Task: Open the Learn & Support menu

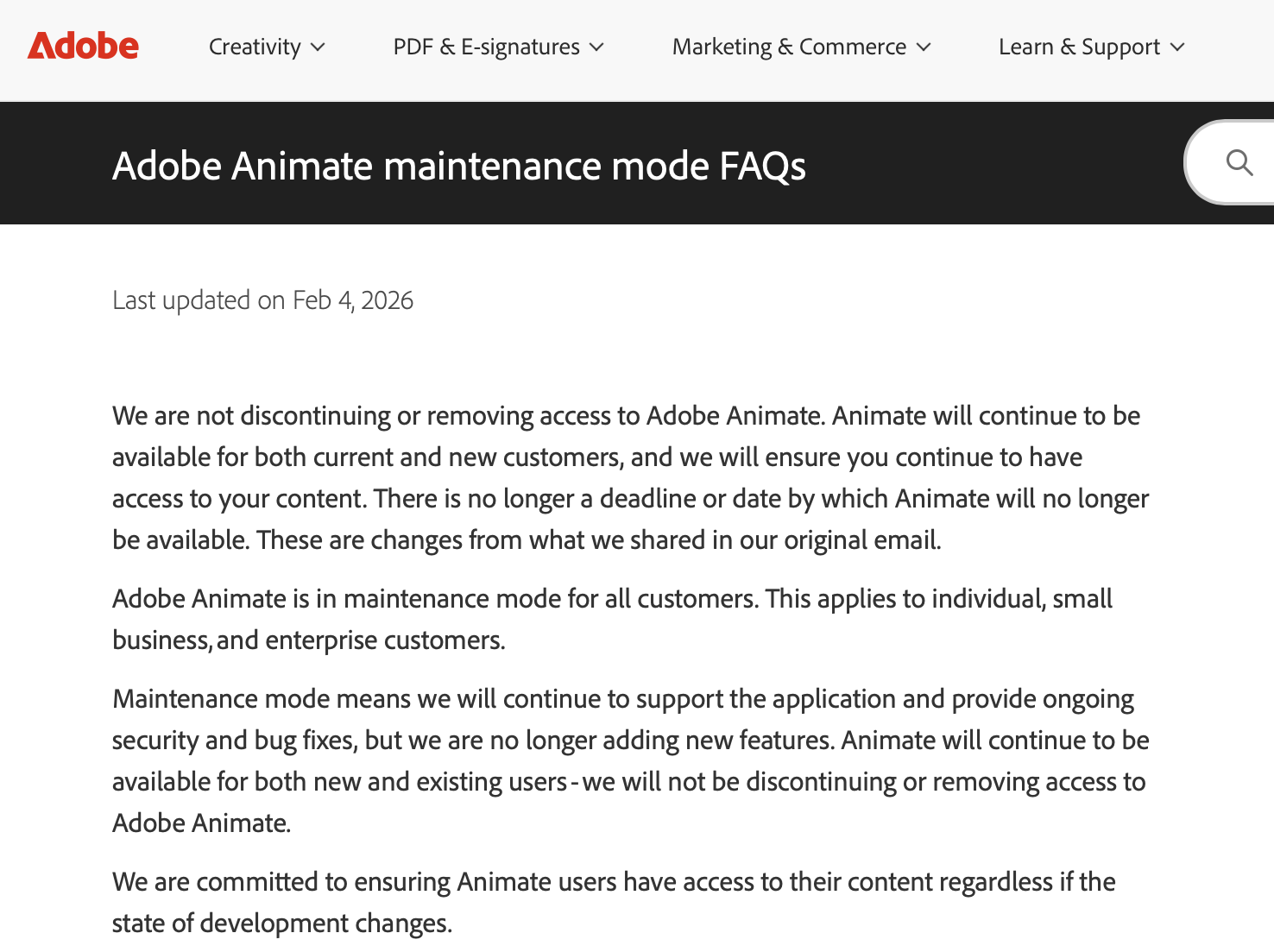Action: 1079,47
